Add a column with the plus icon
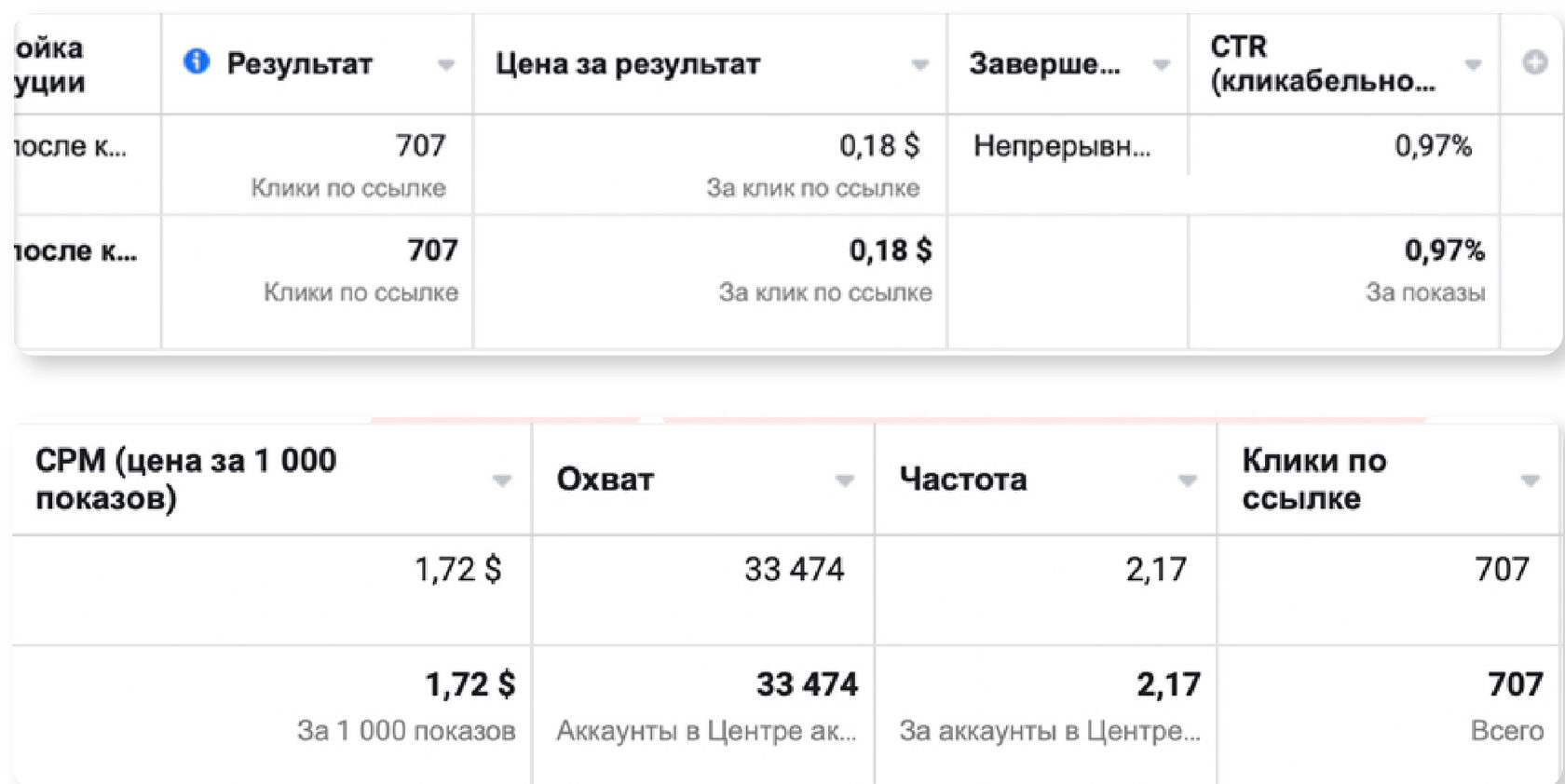Screen dimensions: 1565x784 1534,62
